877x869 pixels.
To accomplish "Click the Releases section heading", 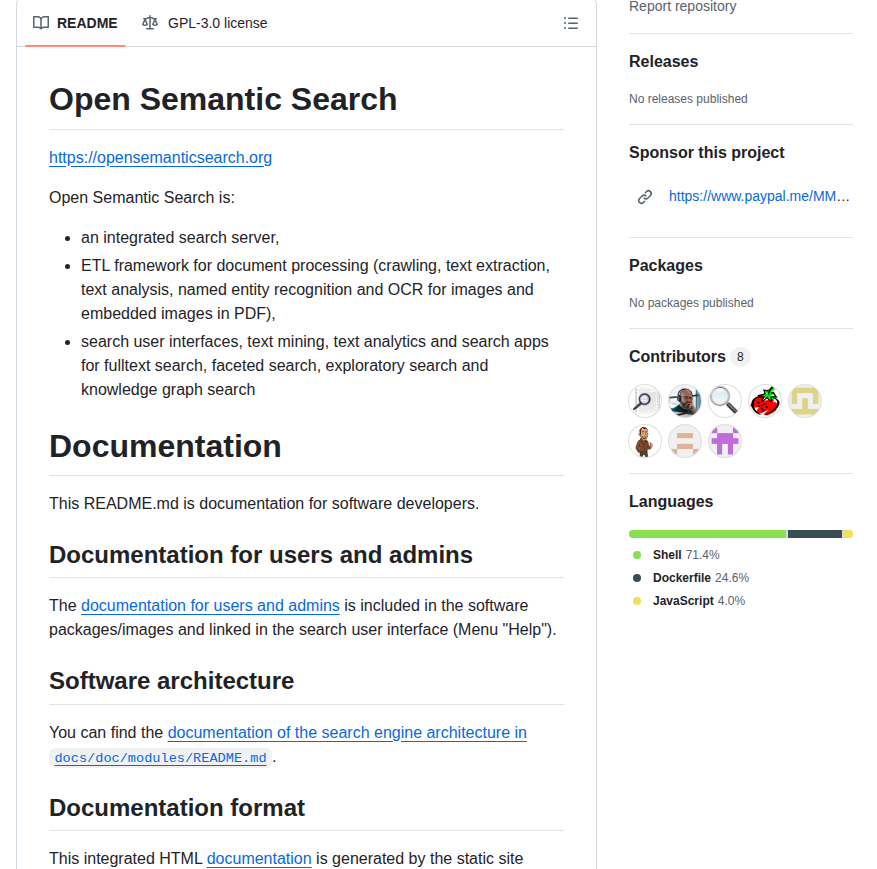I will (663, 61).
